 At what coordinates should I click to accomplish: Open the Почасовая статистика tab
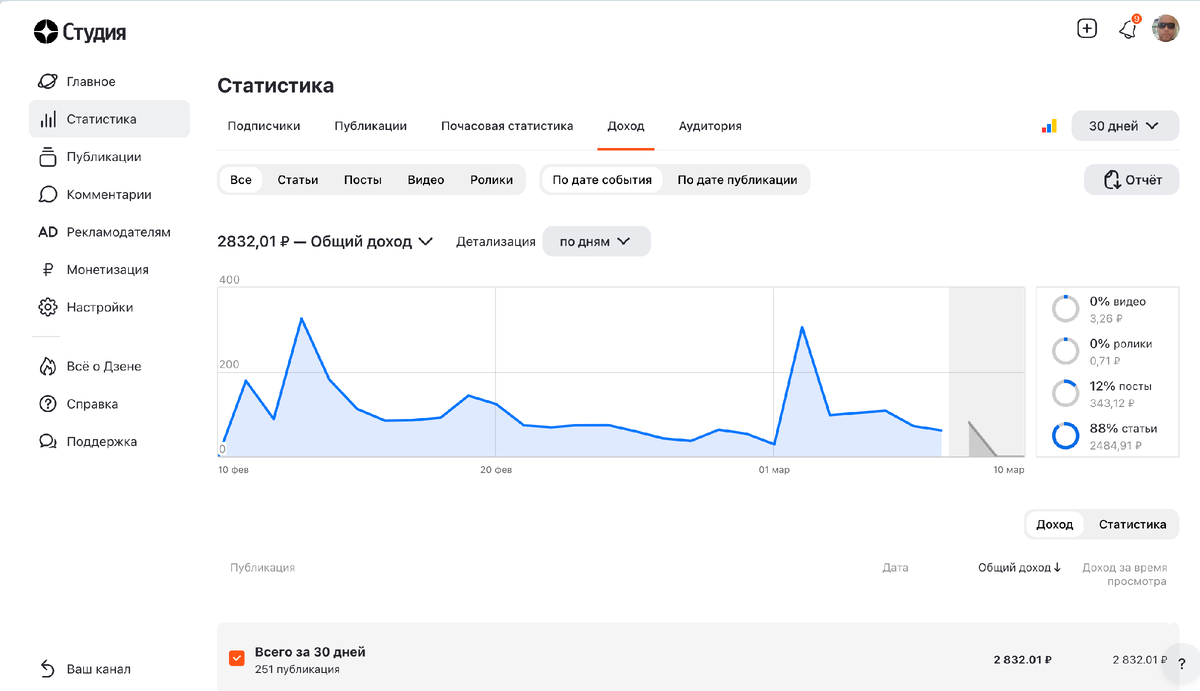click(x=507, y=126)
